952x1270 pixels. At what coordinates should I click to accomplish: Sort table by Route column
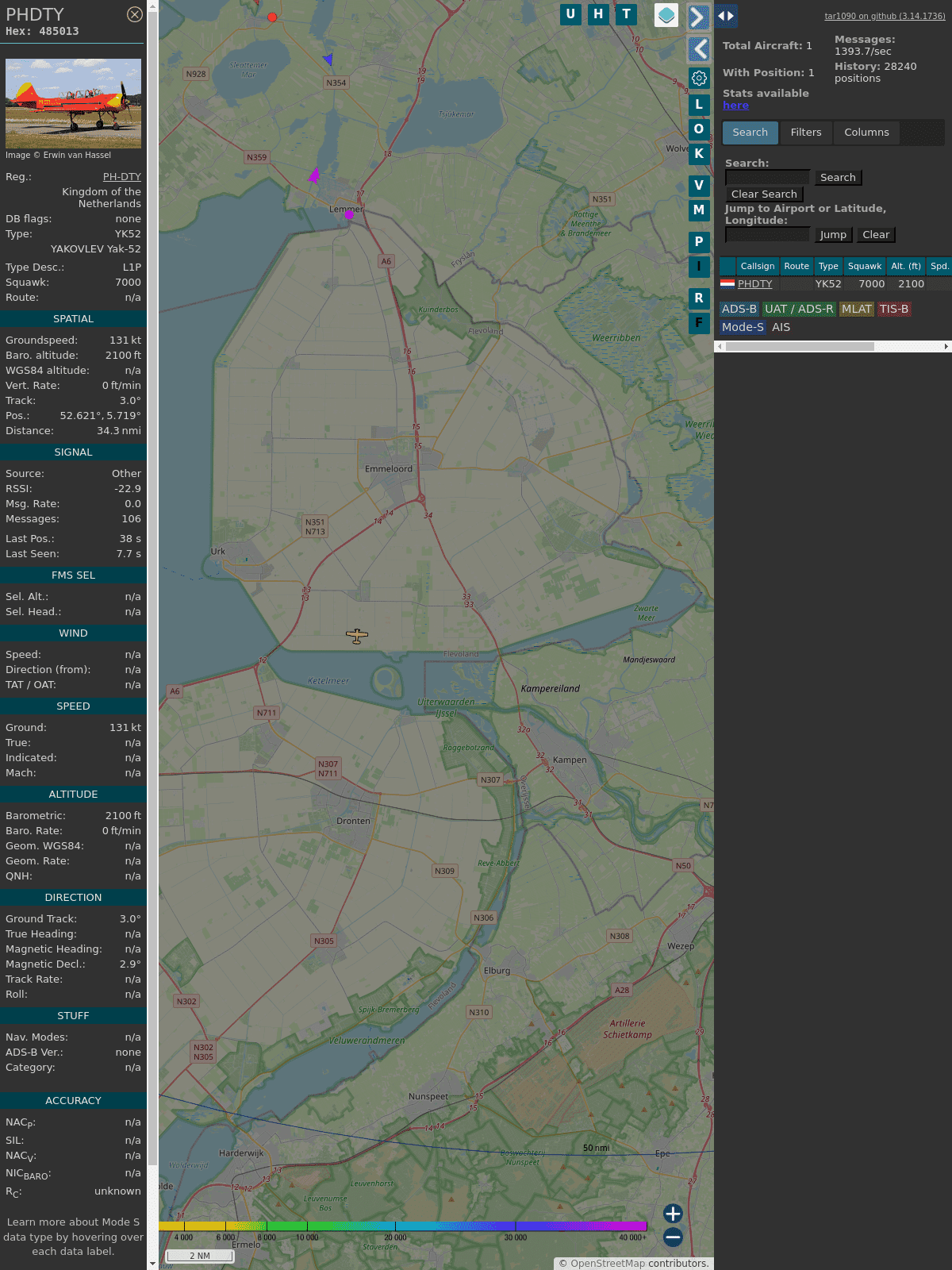coord(797,267)
